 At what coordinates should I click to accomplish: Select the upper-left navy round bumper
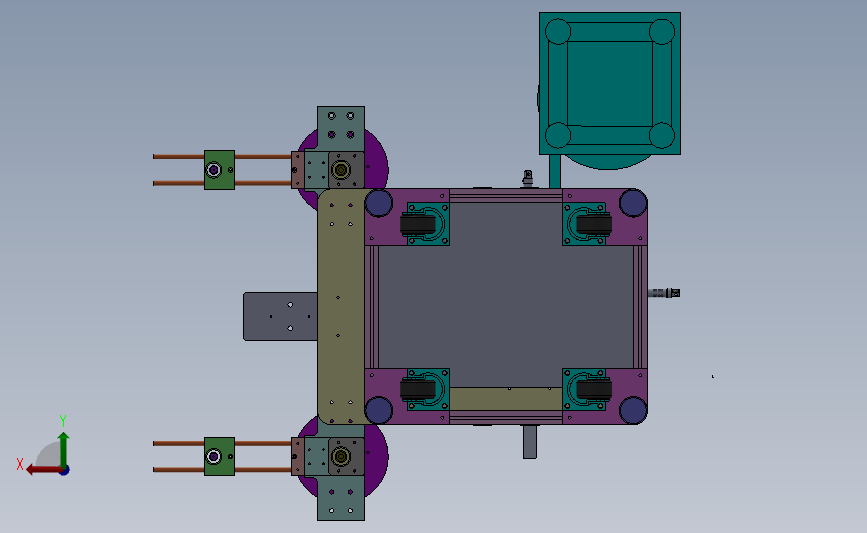coord(379,203)
